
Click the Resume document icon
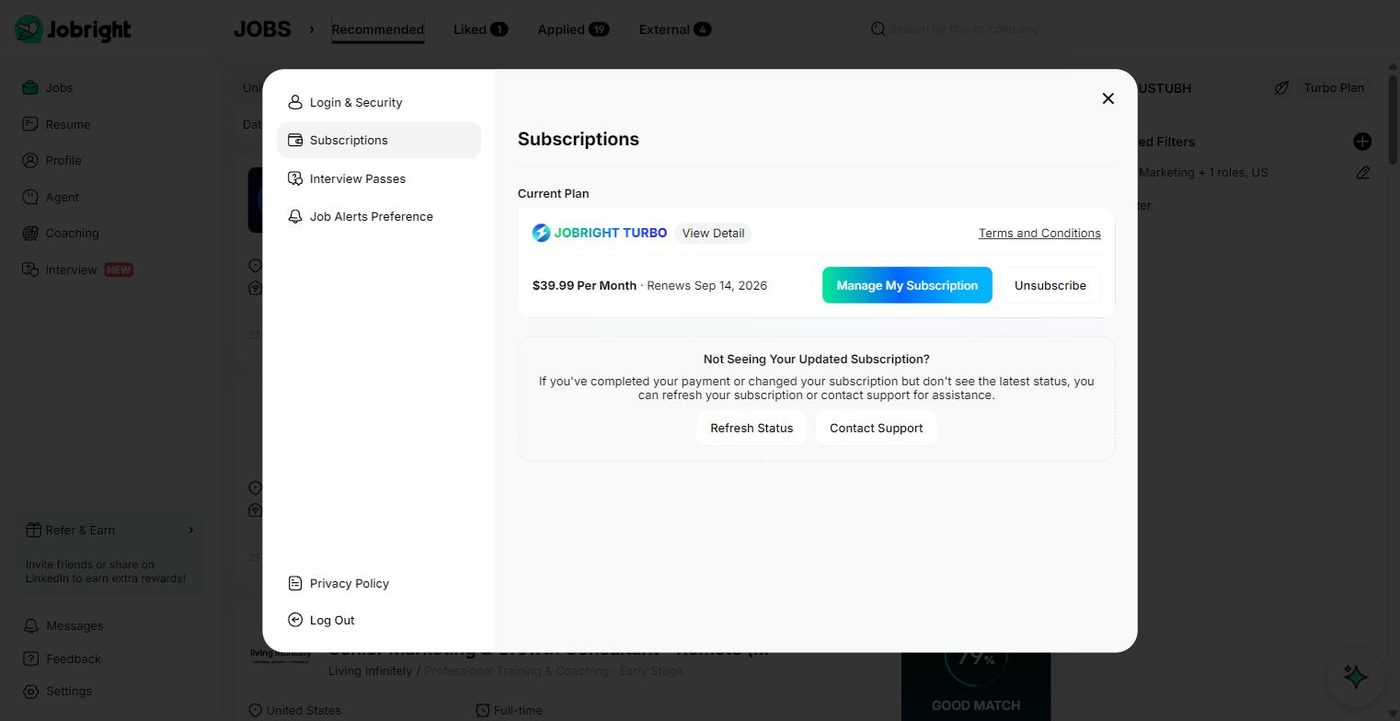[x=31, y=124]
